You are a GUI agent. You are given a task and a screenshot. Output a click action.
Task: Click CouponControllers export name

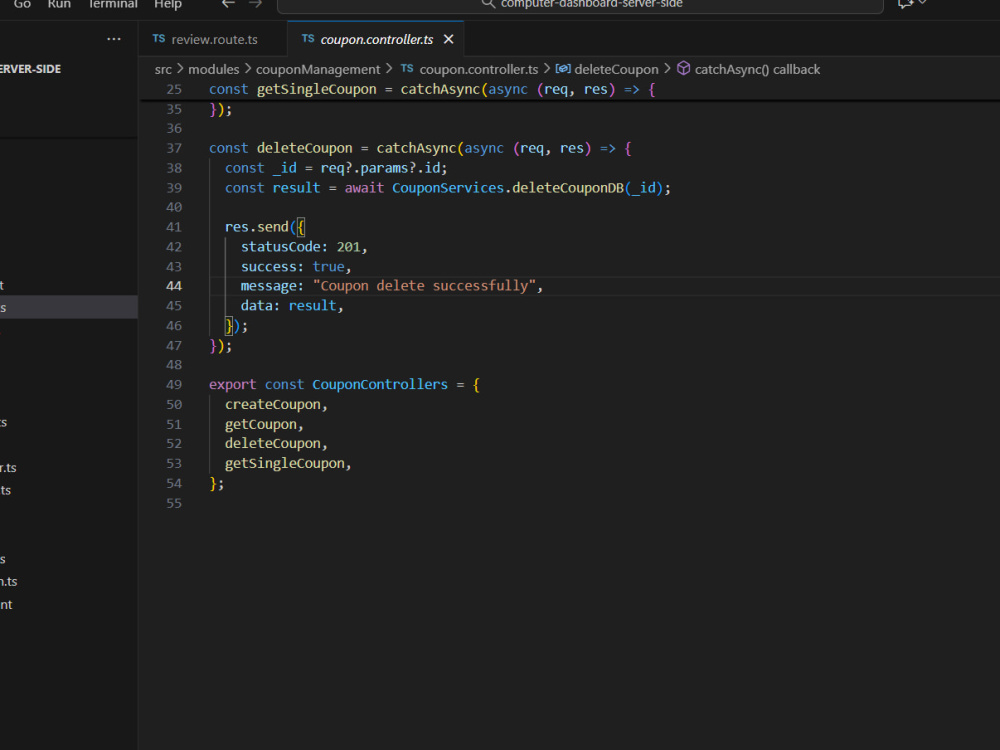coord(380,385)
